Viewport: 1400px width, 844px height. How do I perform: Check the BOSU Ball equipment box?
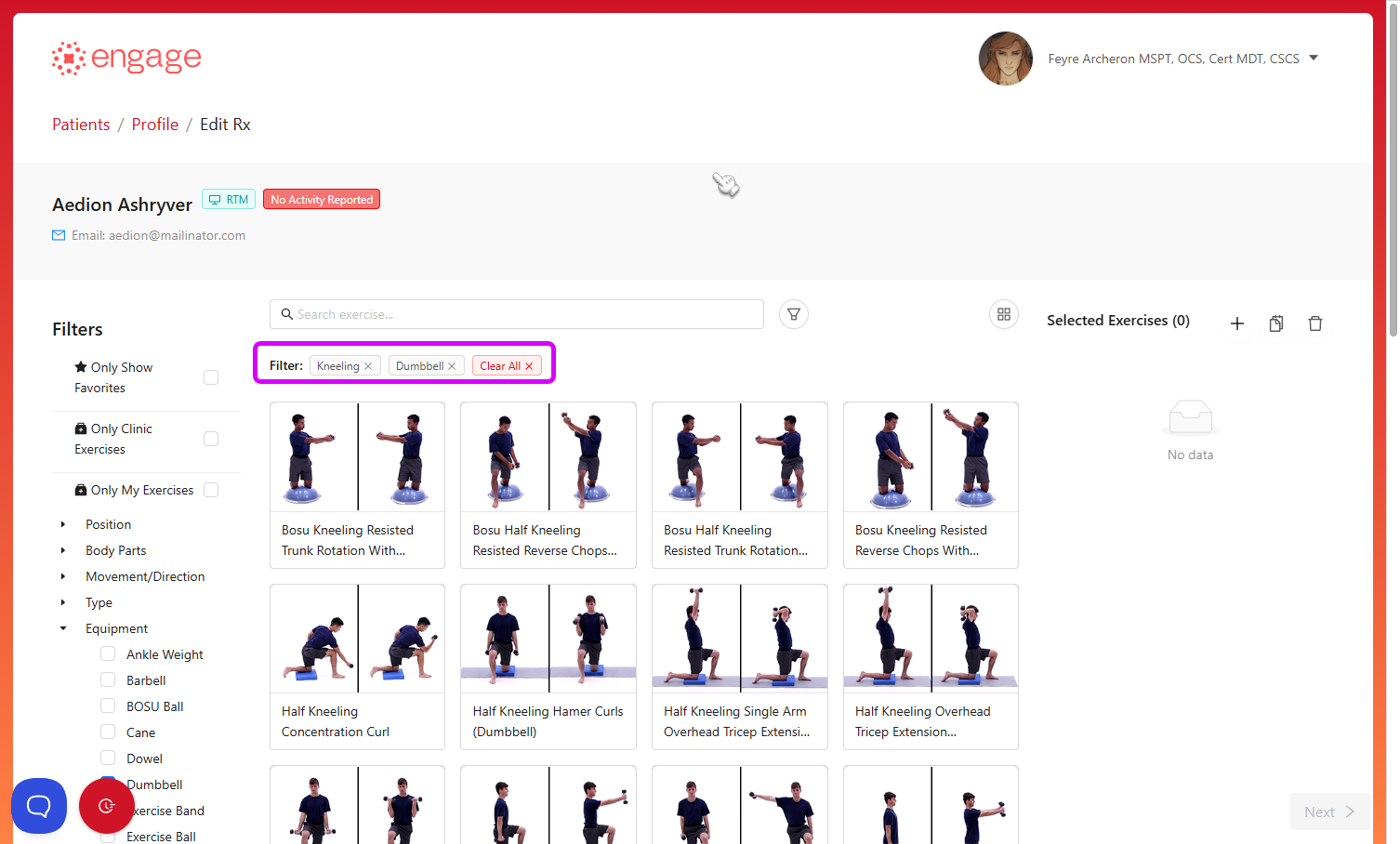[108, 706]
